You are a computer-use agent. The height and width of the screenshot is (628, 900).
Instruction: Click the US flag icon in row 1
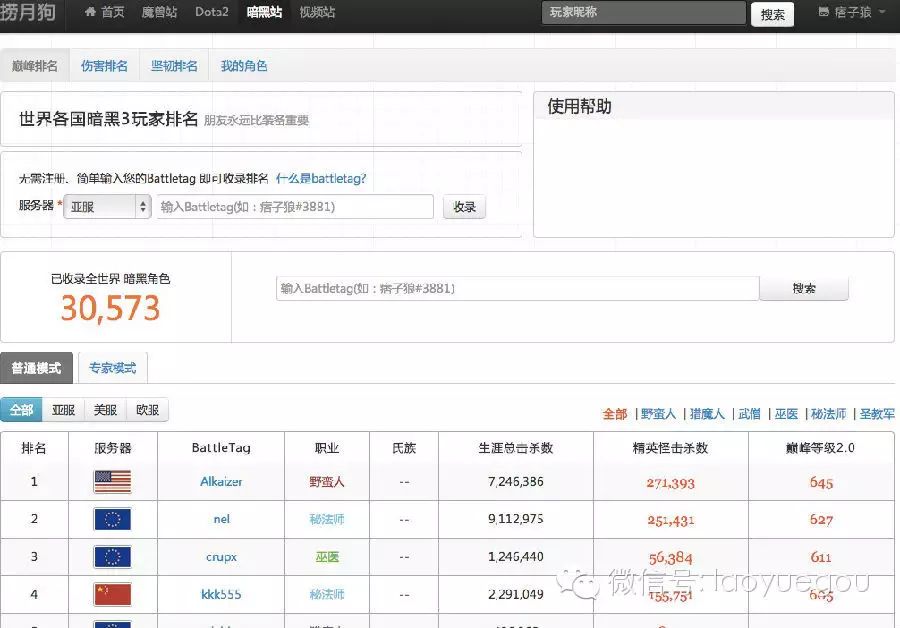tap(112, 482)
